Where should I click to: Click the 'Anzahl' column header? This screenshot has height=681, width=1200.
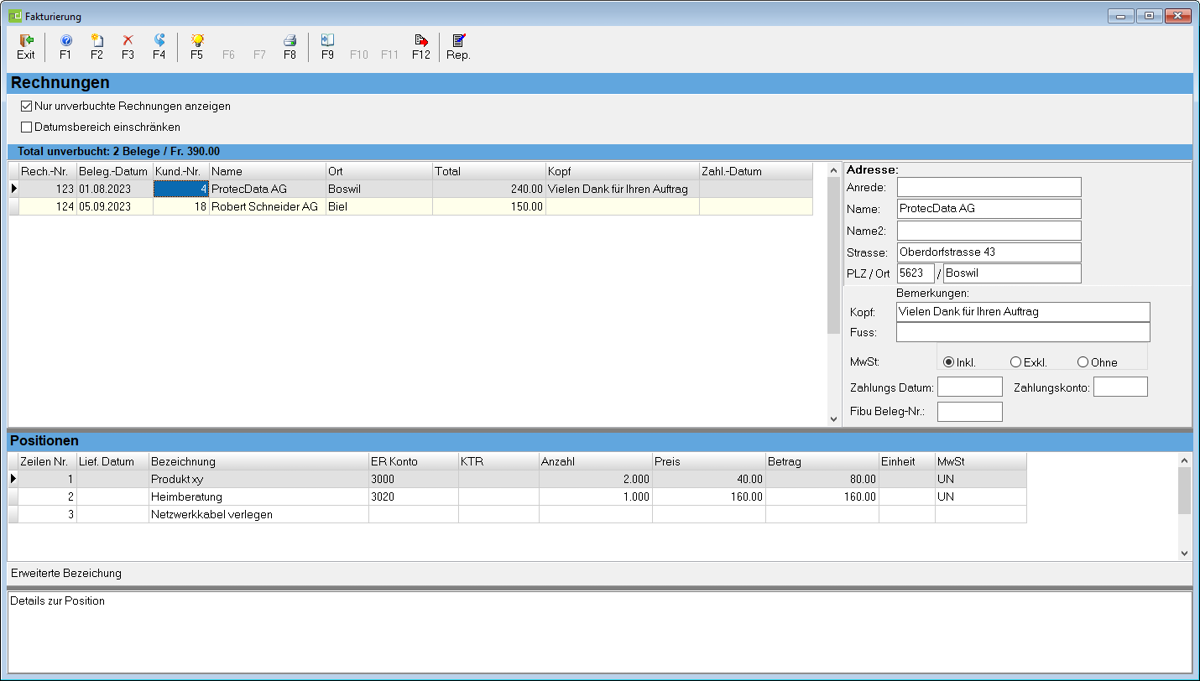click(595, 461)
